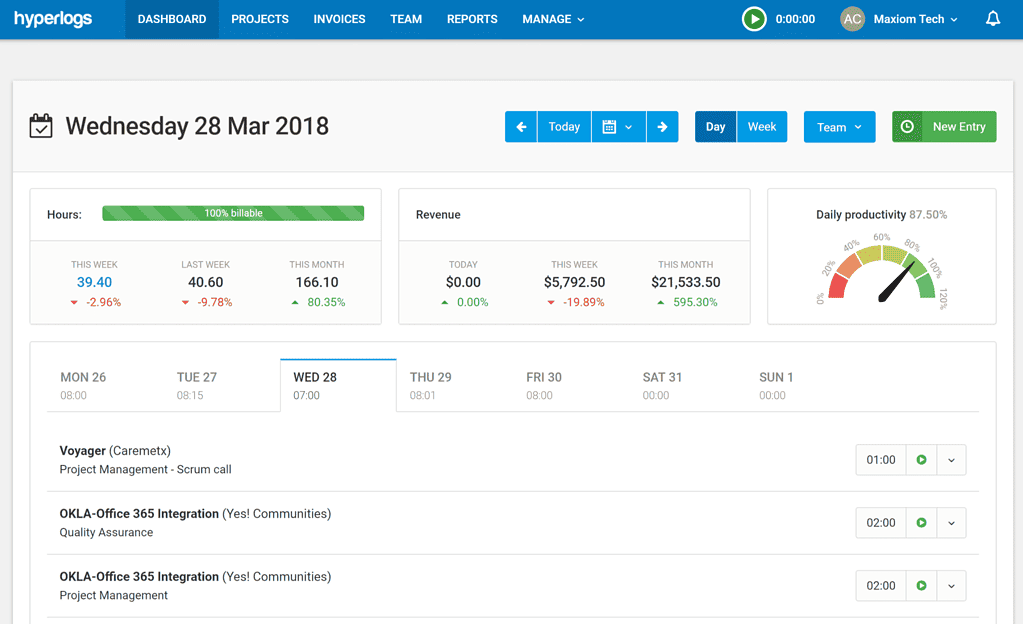Open the Invoices menu item
The height and width of the screenshot is (624, 1023).
[x=339, y=19]
